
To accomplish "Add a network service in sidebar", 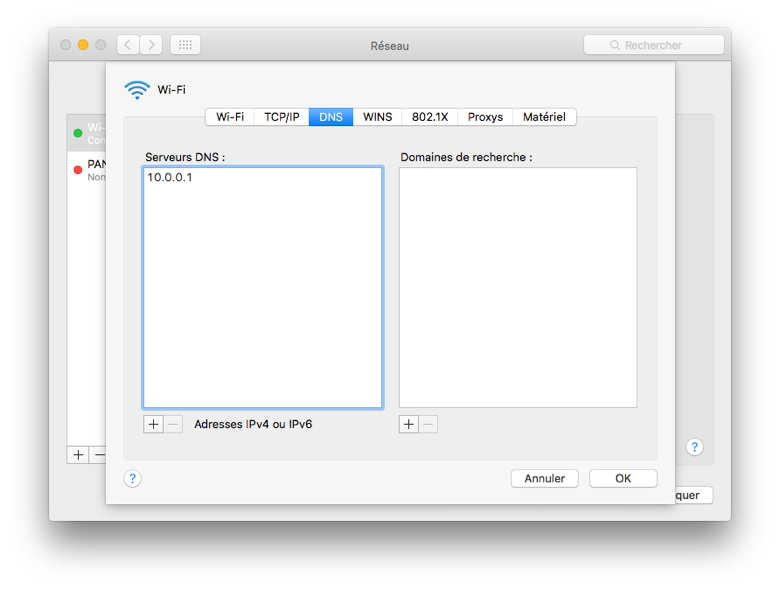I will 78,455.
